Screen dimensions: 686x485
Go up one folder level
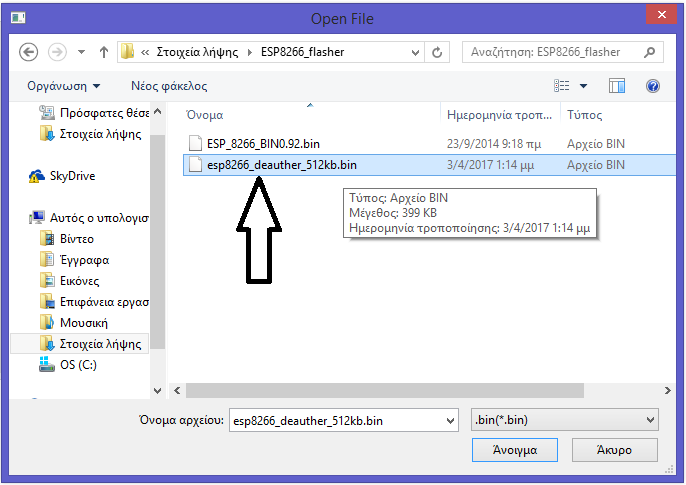tap(104, 52)
